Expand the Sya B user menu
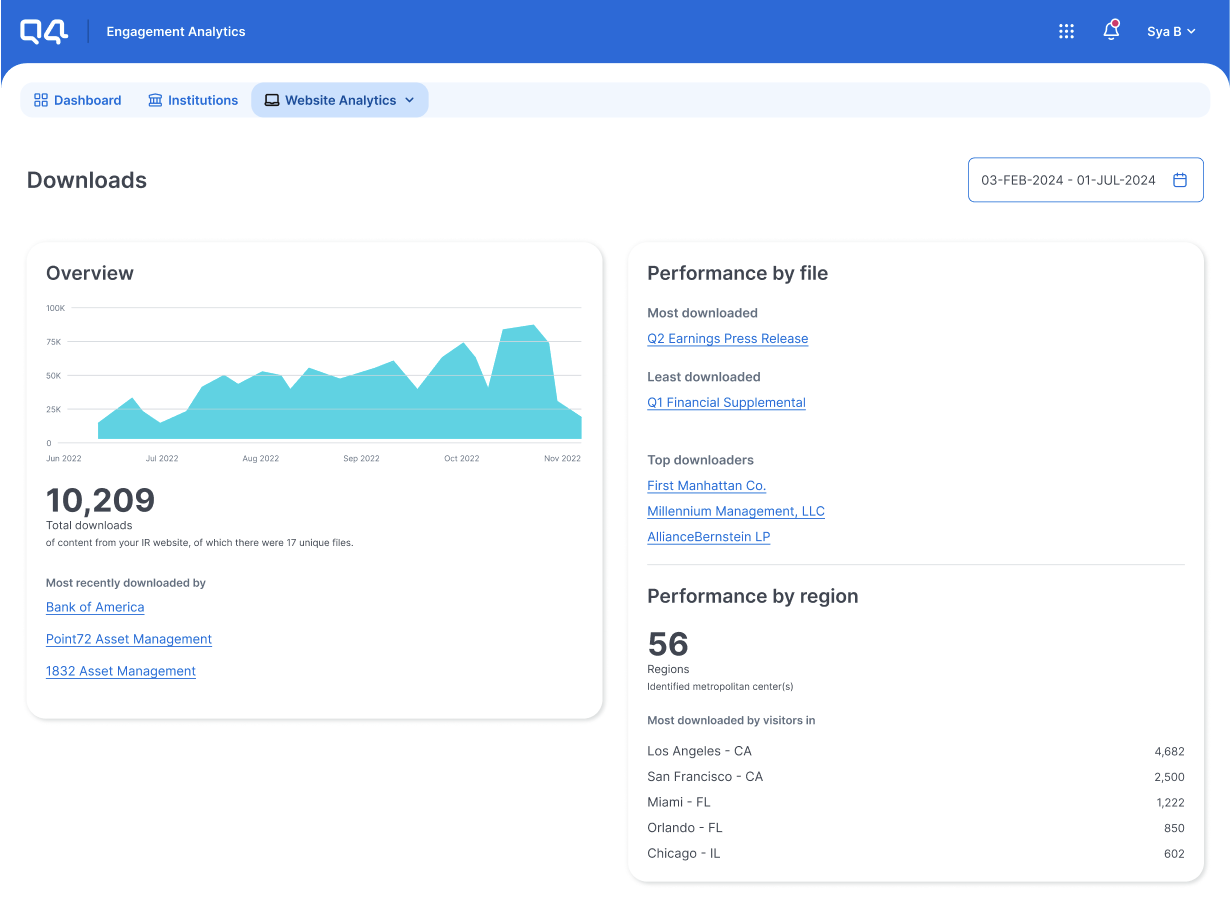This screenshot has width=1232, height=898. click(x=1171, y=32)
